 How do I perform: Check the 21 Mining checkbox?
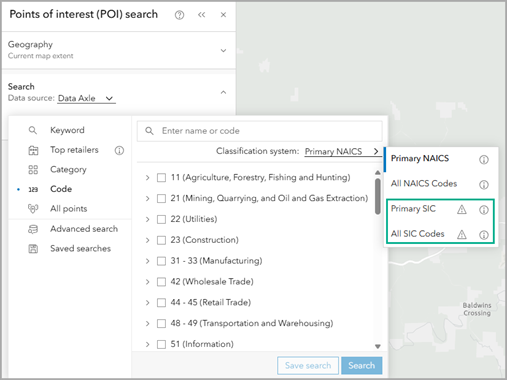161,199
